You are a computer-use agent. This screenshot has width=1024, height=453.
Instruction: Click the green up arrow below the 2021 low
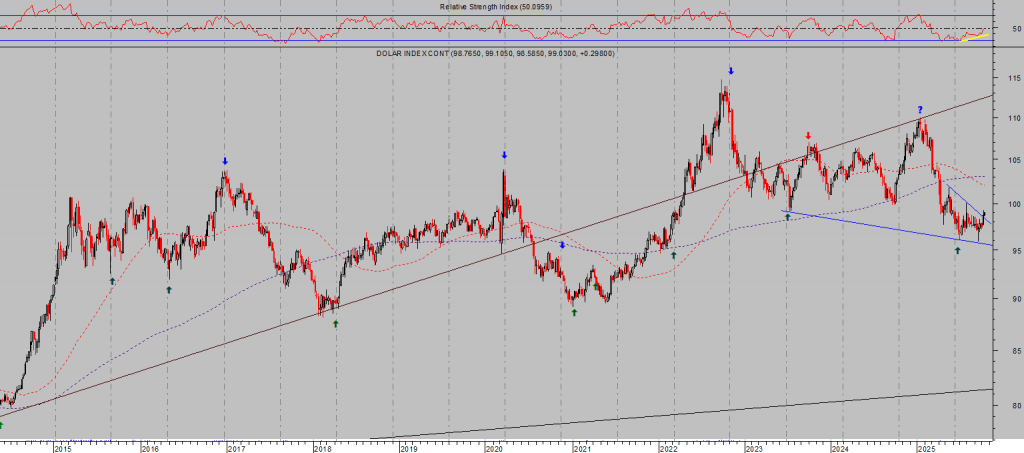tap(574, 312)
